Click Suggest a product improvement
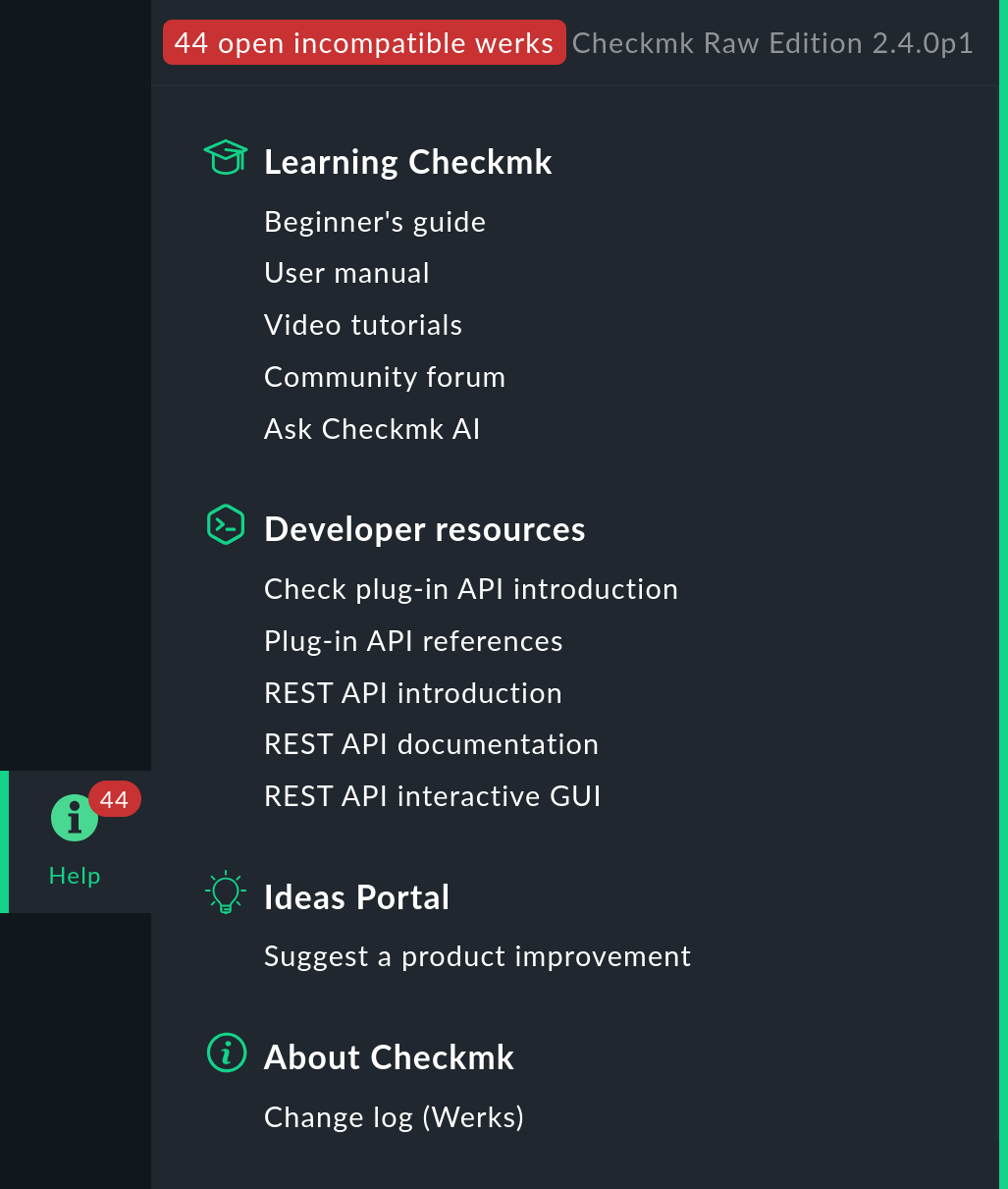This screenshot has height=1189, width=1008. pyautogui.click(x=478, y=956)
